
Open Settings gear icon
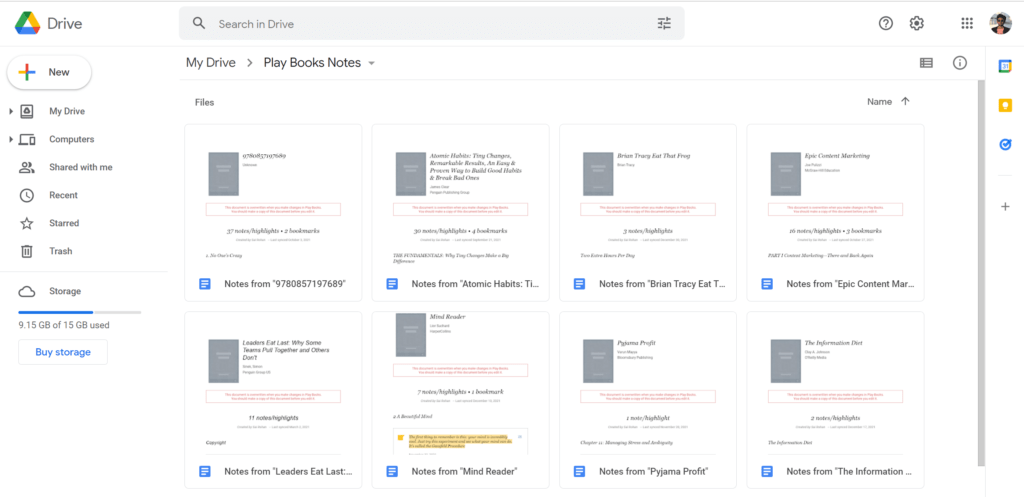coord(917,24)
